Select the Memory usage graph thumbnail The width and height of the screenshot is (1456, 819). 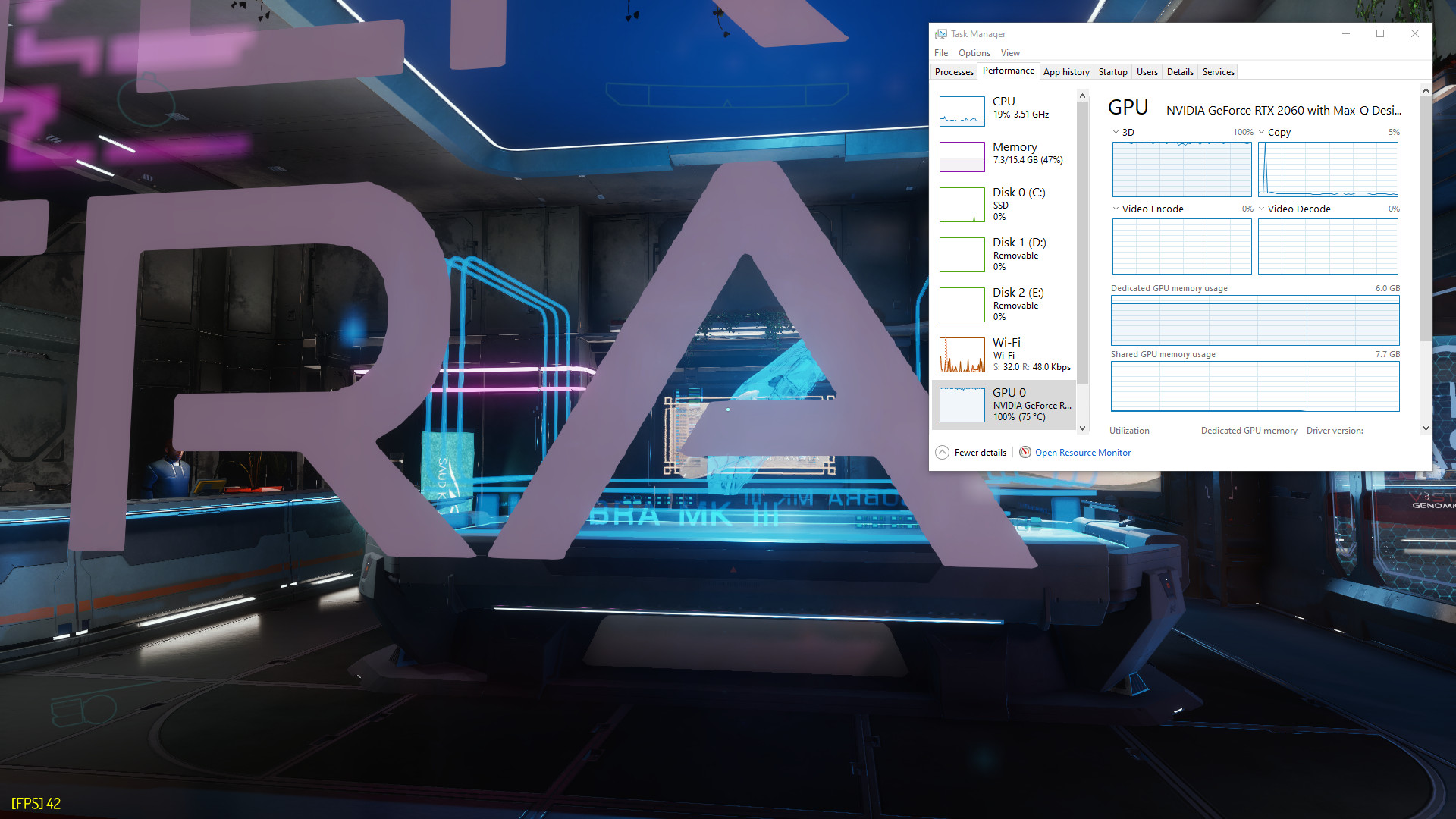click(x=962, y=157)
